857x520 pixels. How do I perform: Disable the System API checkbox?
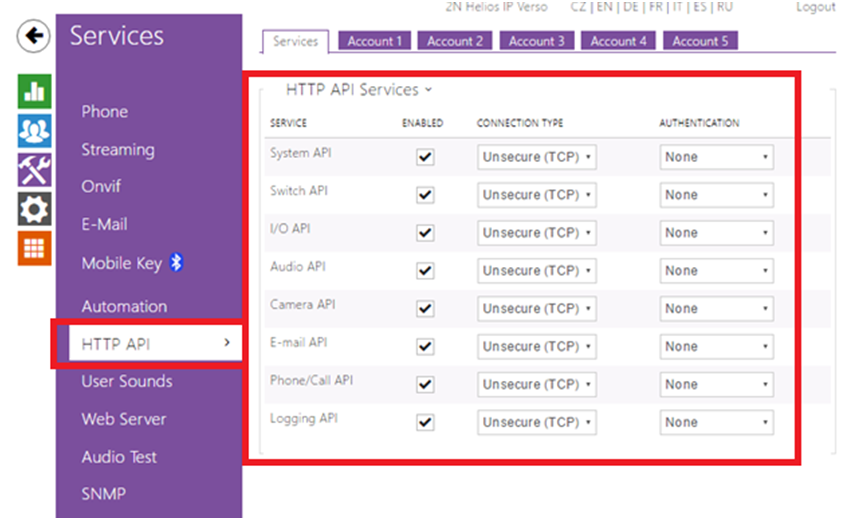[x=425, y=157]
